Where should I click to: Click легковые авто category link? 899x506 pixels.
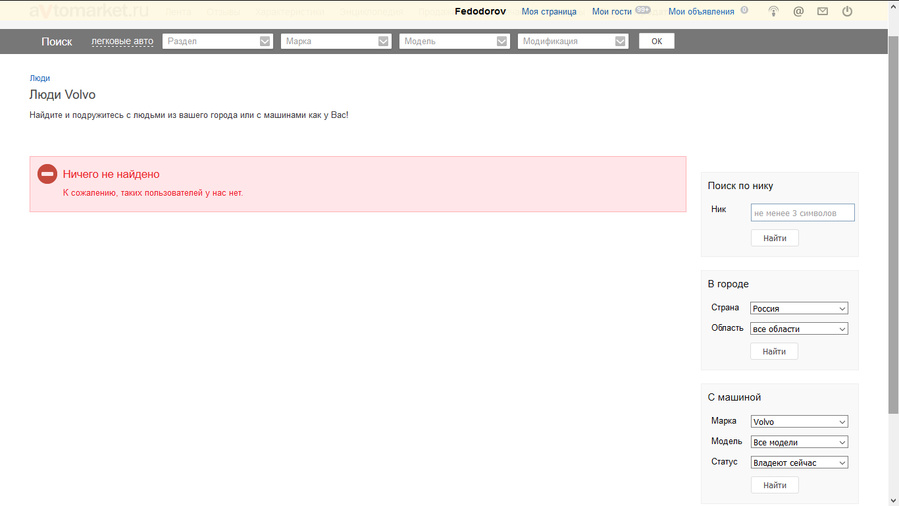[x=122, y=41]
